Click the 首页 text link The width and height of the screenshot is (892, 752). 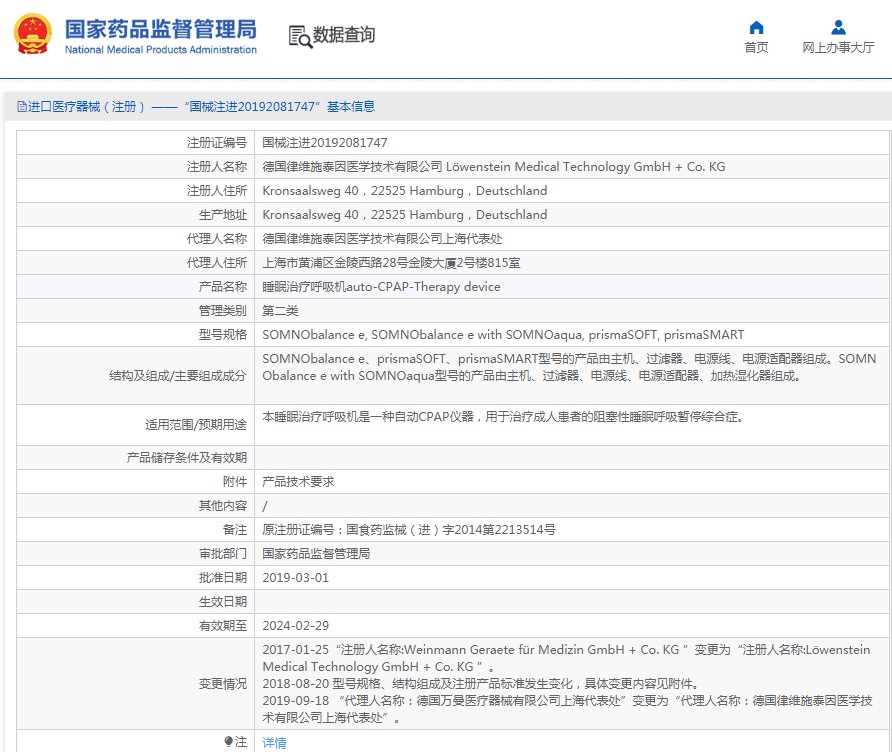point(756,48)
